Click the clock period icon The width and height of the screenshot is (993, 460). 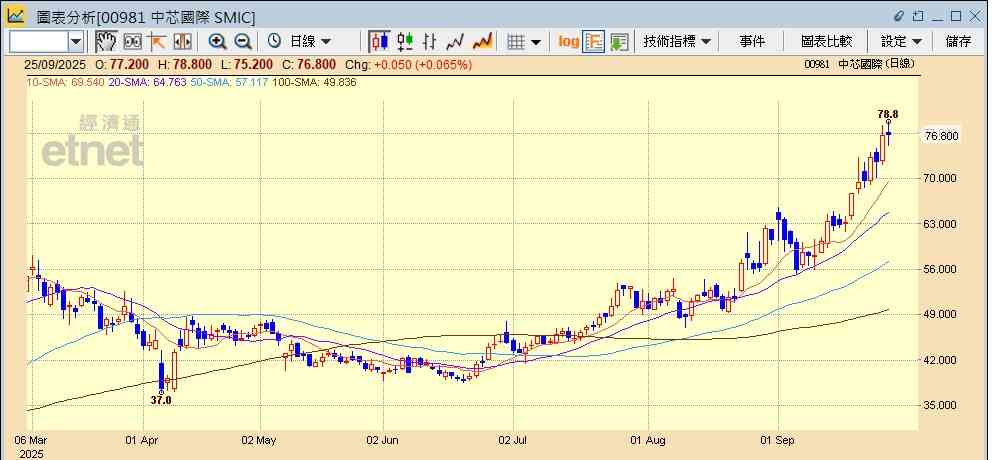coord(274,42)
